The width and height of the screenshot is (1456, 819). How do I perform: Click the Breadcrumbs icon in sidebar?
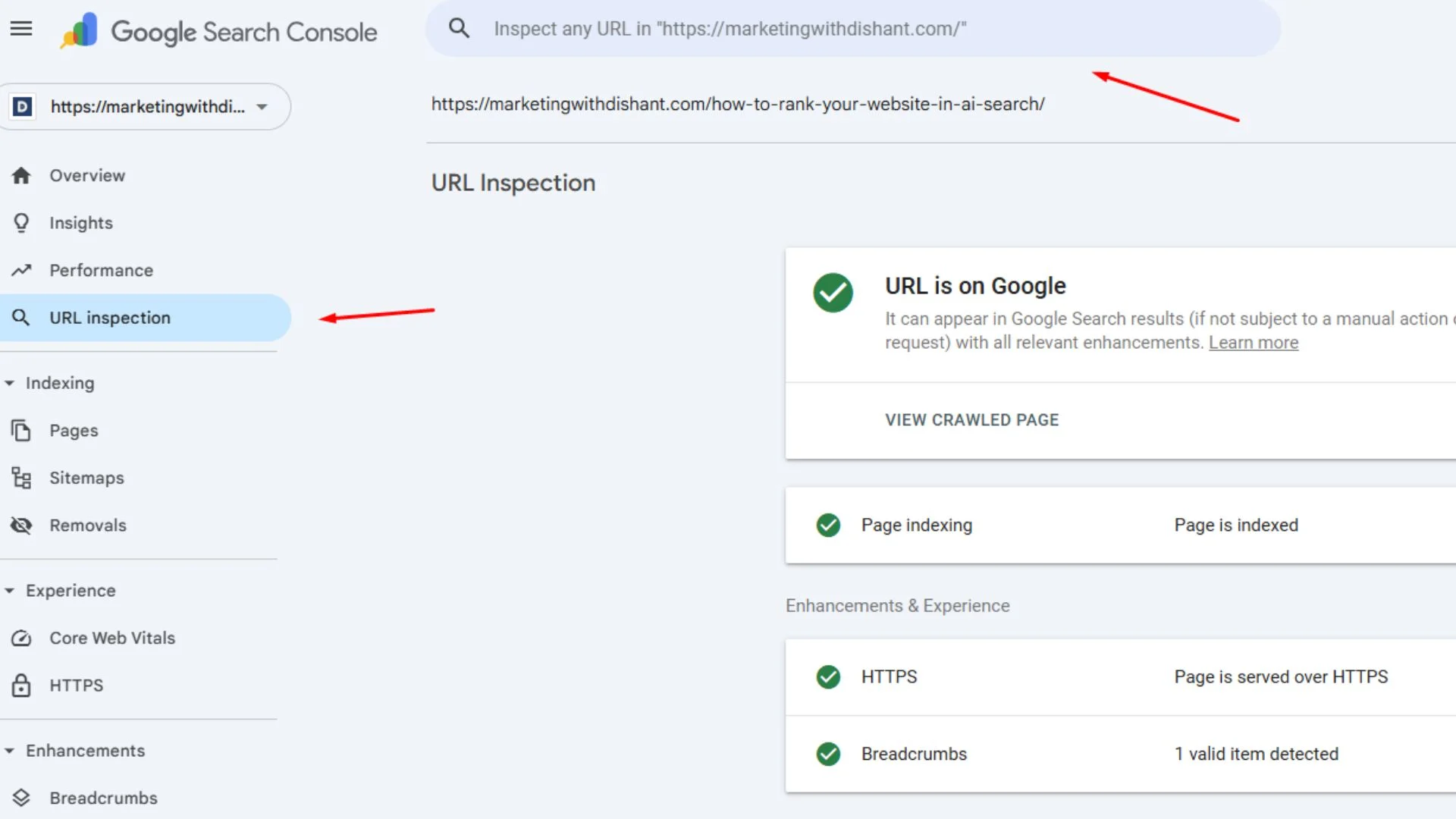(x=21, y=798)
